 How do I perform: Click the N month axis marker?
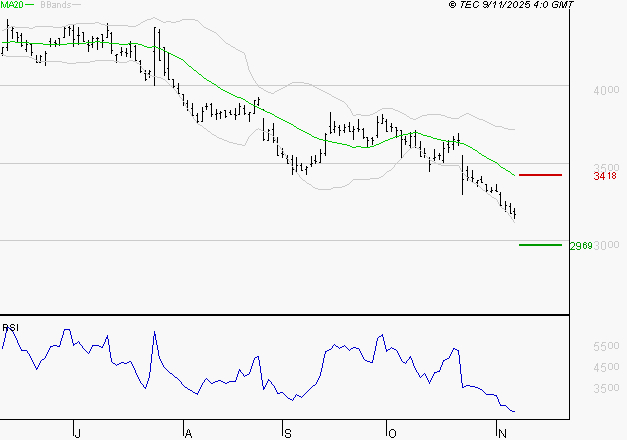tap(502, 433)
